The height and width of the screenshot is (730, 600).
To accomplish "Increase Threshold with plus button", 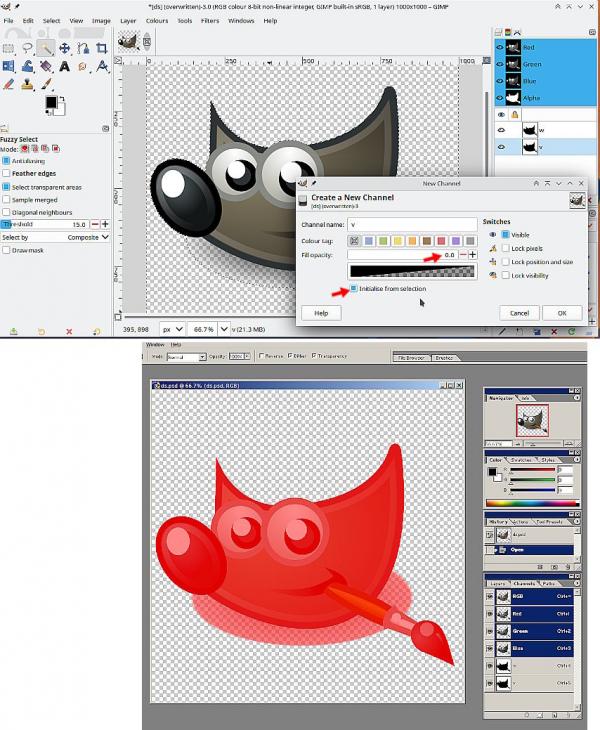I will tap(105, 224).
